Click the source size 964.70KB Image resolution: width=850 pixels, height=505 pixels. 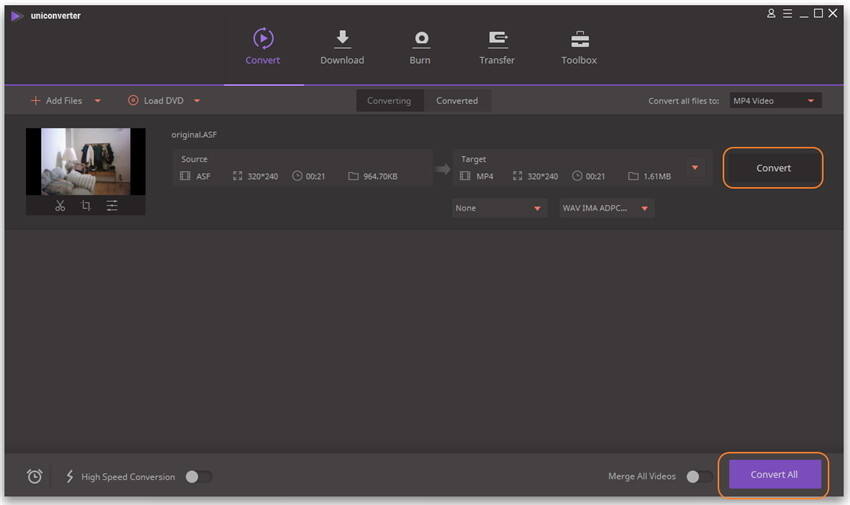tap(381, 176)
